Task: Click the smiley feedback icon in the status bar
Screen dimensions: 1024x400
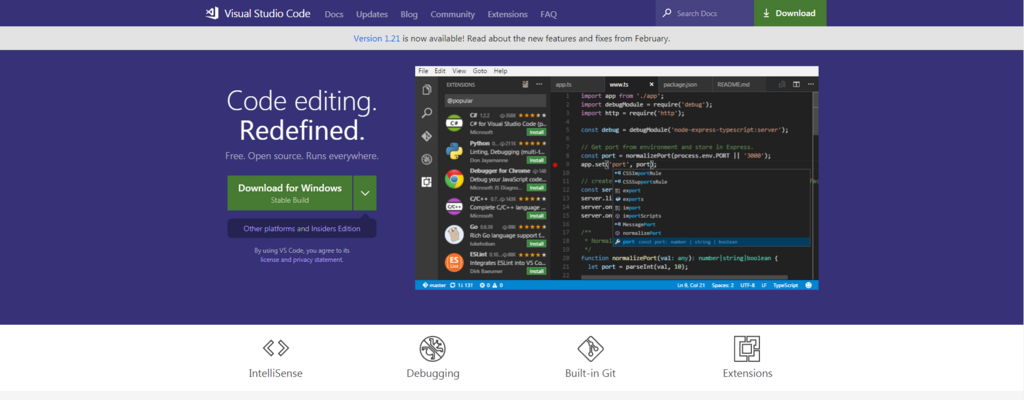Action: 808,285
